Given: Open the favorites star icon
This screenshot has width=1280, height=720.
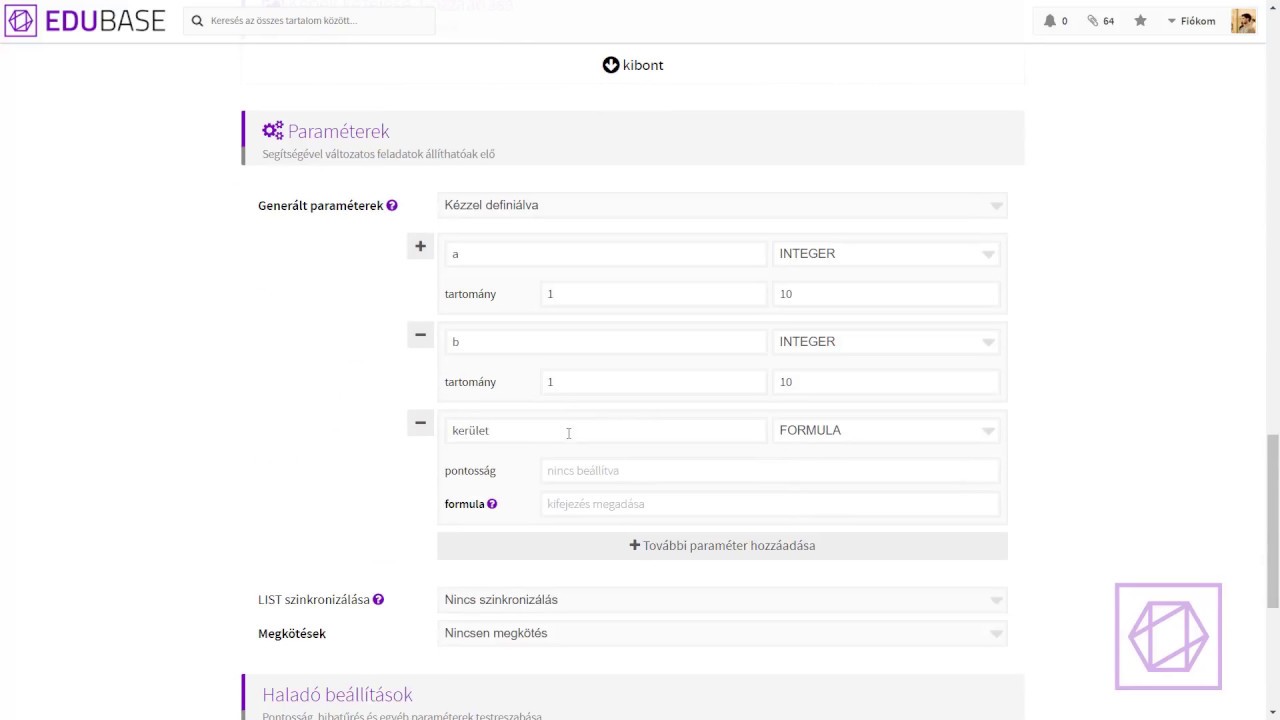Looking at the screenshot, I should point(1140,21).
